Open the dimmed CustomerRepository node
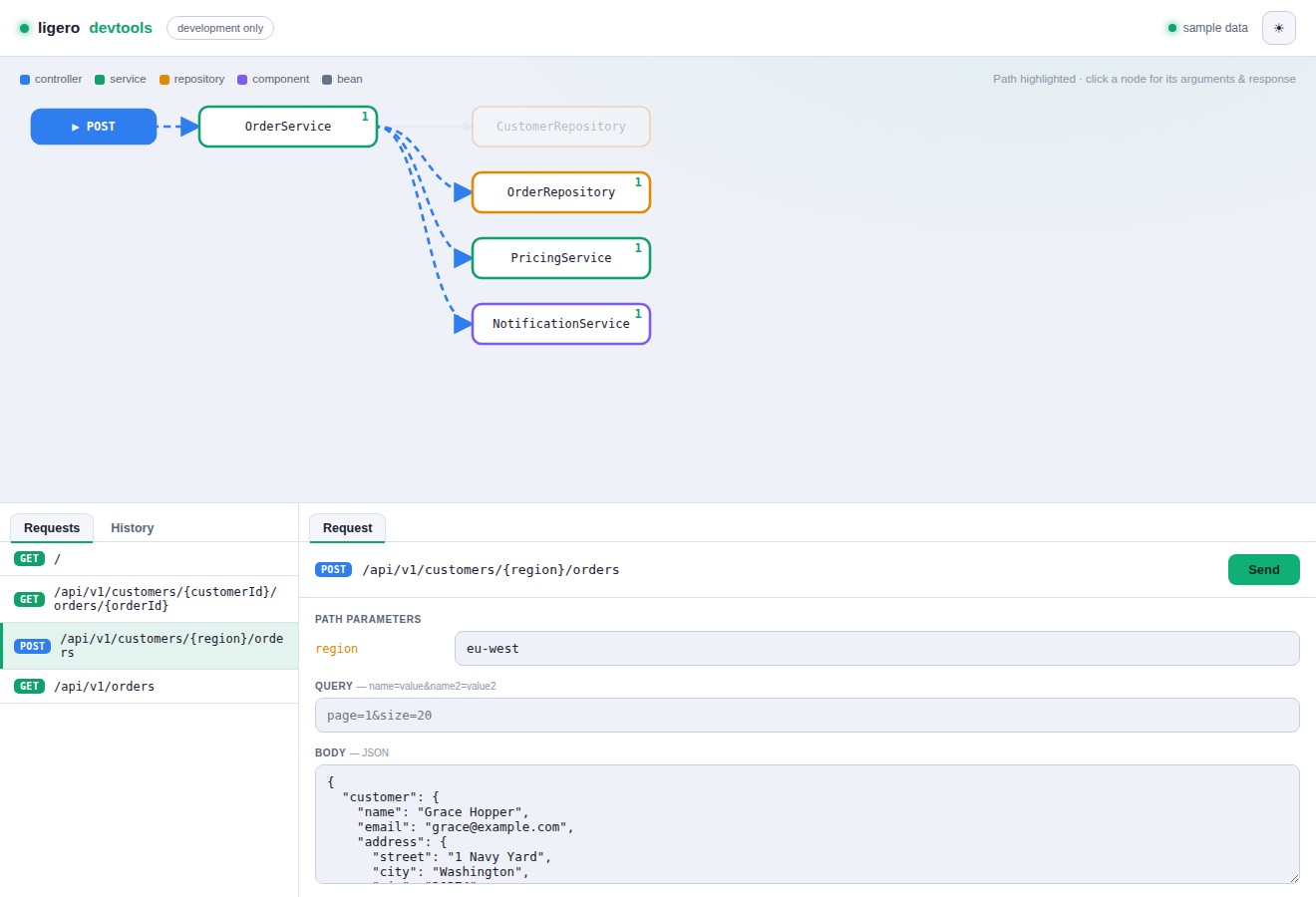The height and width of the screenshot is (897, 1316). point(561,127)
